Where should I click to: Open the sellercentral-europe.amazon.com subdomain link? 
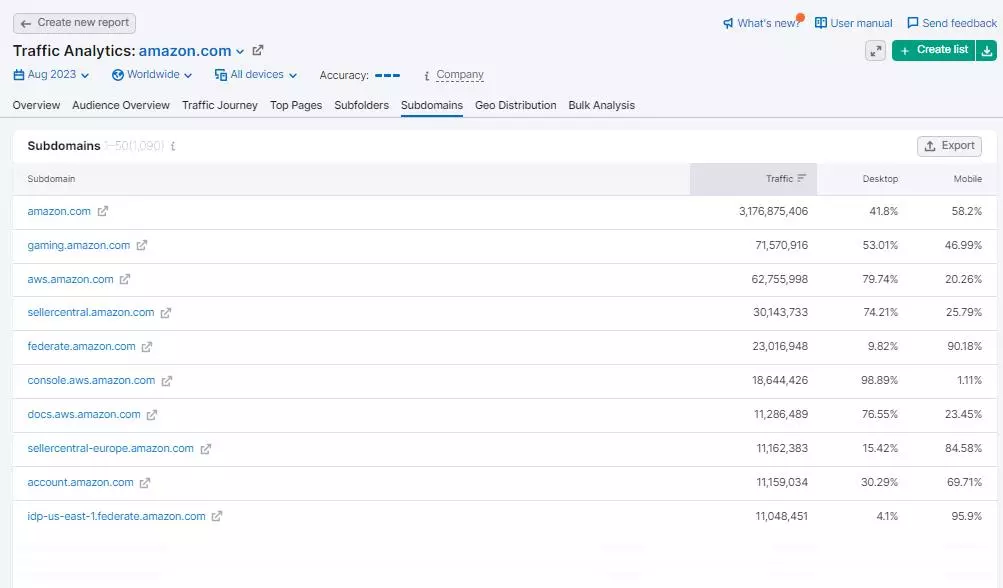[111, 448]
